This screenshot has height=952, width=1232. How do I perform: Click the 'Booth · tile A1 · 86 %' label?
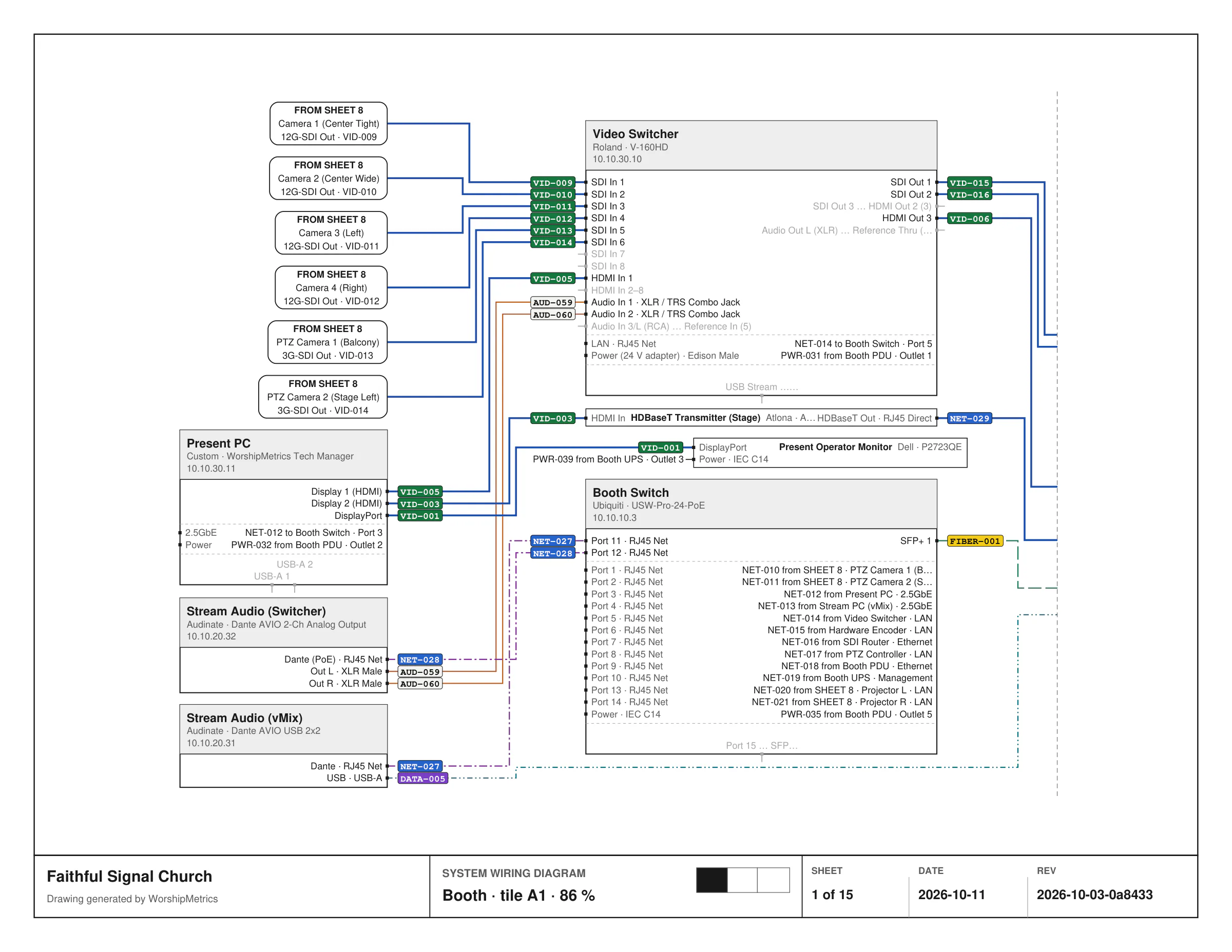(518, 896)
